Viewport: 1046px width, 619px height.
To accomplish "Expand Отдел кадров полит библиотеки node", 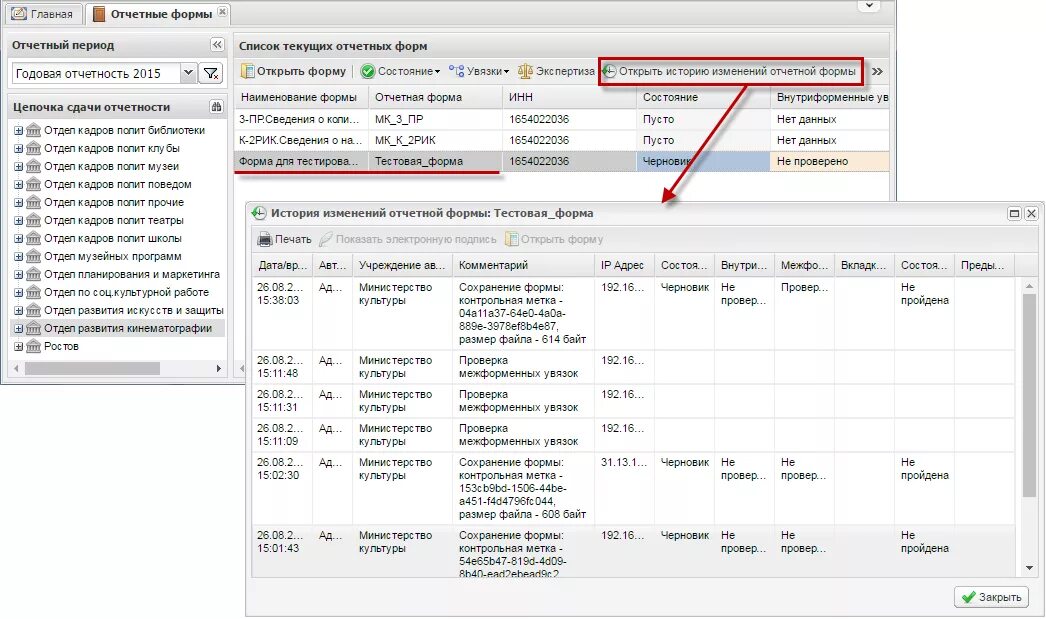I will tap(18, 130).
